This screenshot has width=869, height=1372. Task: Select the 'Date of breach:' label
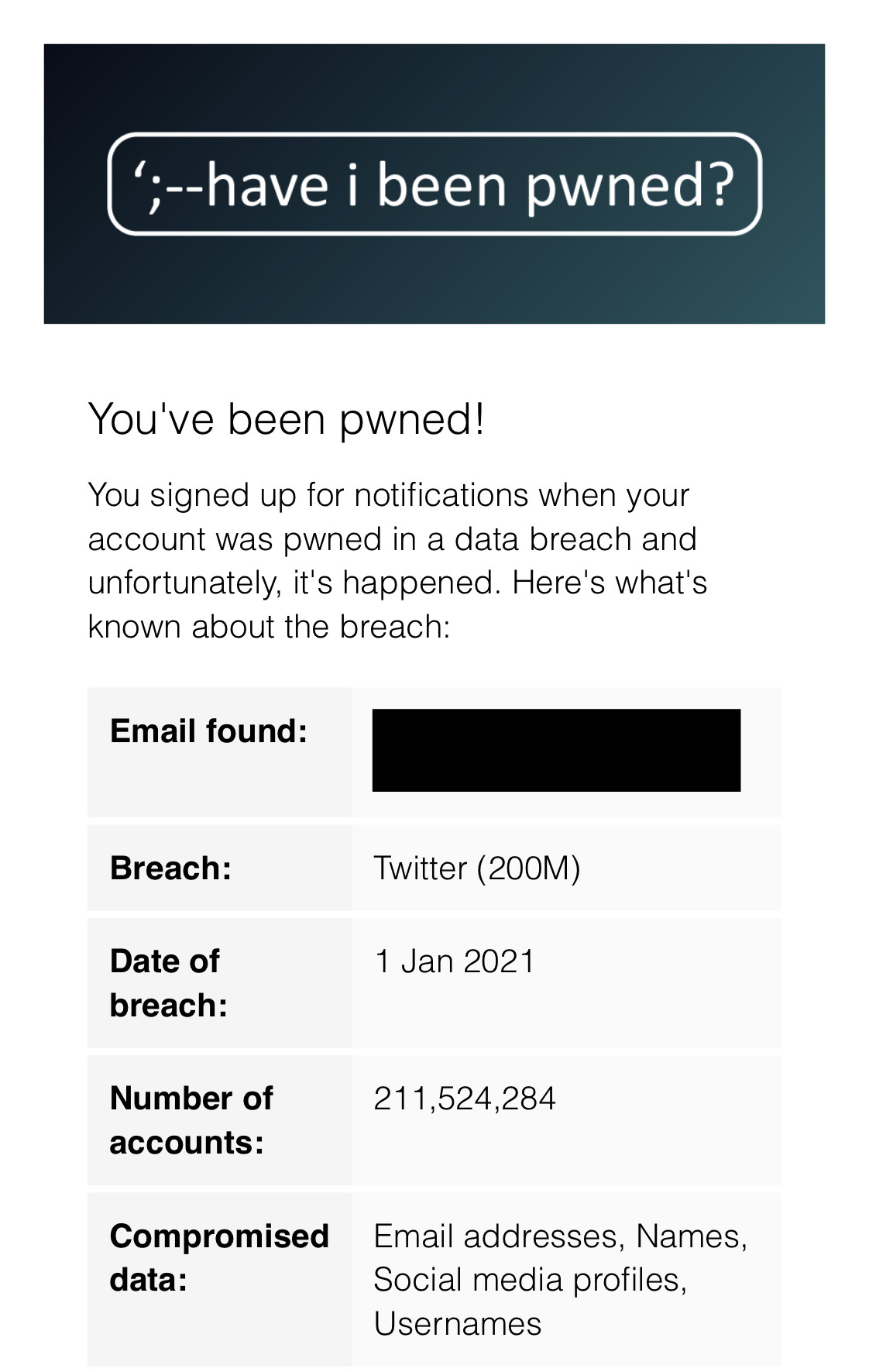[x=168, y=982]
